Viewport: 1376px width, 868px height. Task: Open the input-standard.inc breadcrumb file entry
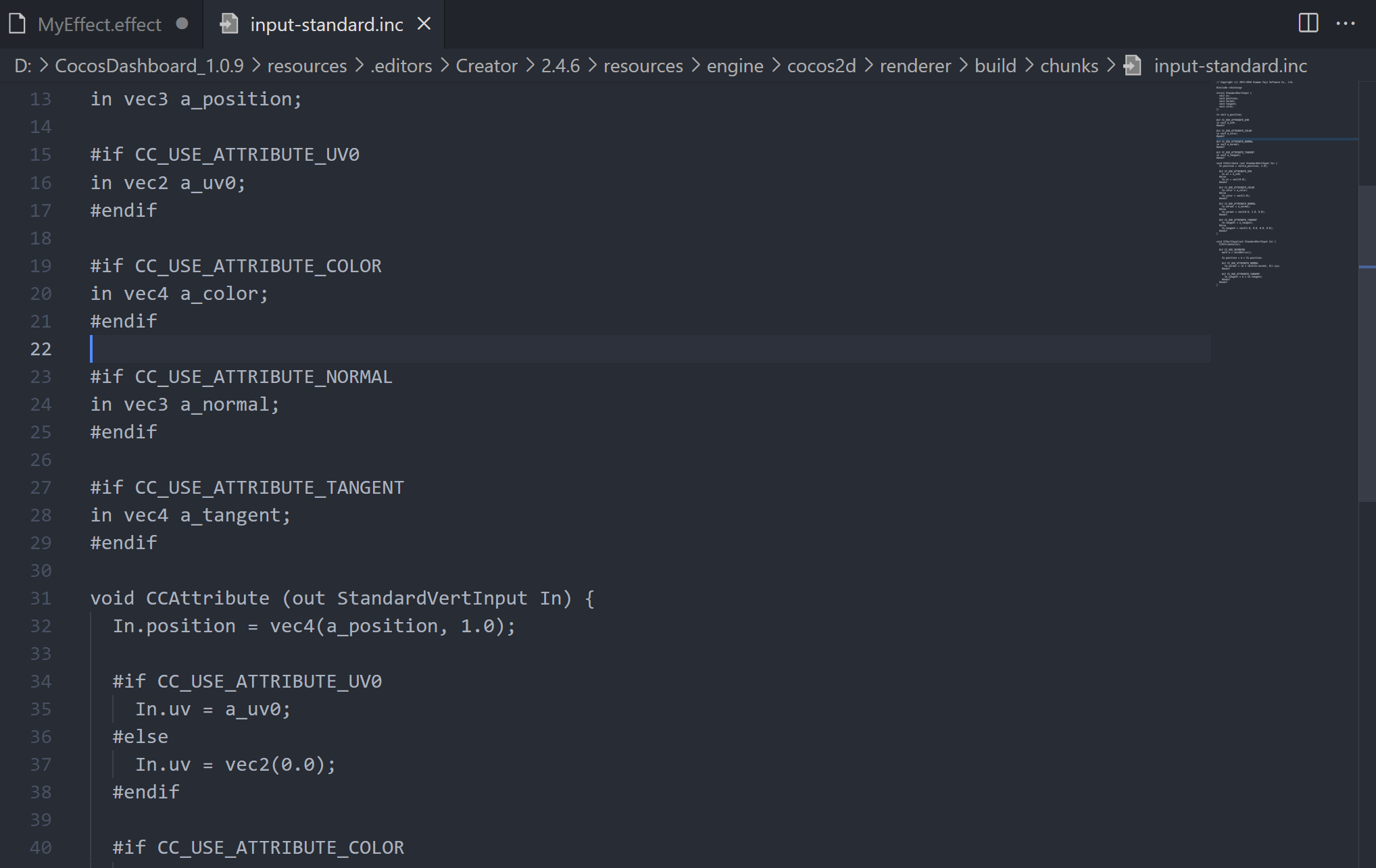[1230, 66]
